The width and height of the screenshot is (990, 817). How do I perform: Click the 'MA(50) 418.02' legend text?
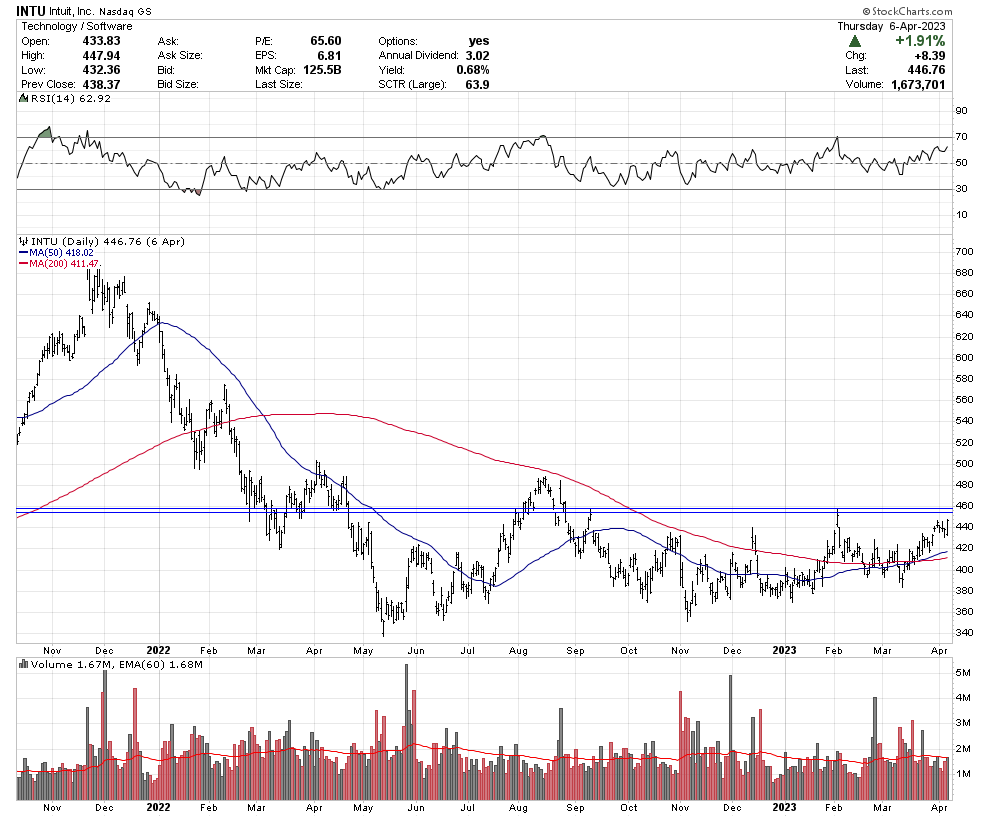coord(61,253)
